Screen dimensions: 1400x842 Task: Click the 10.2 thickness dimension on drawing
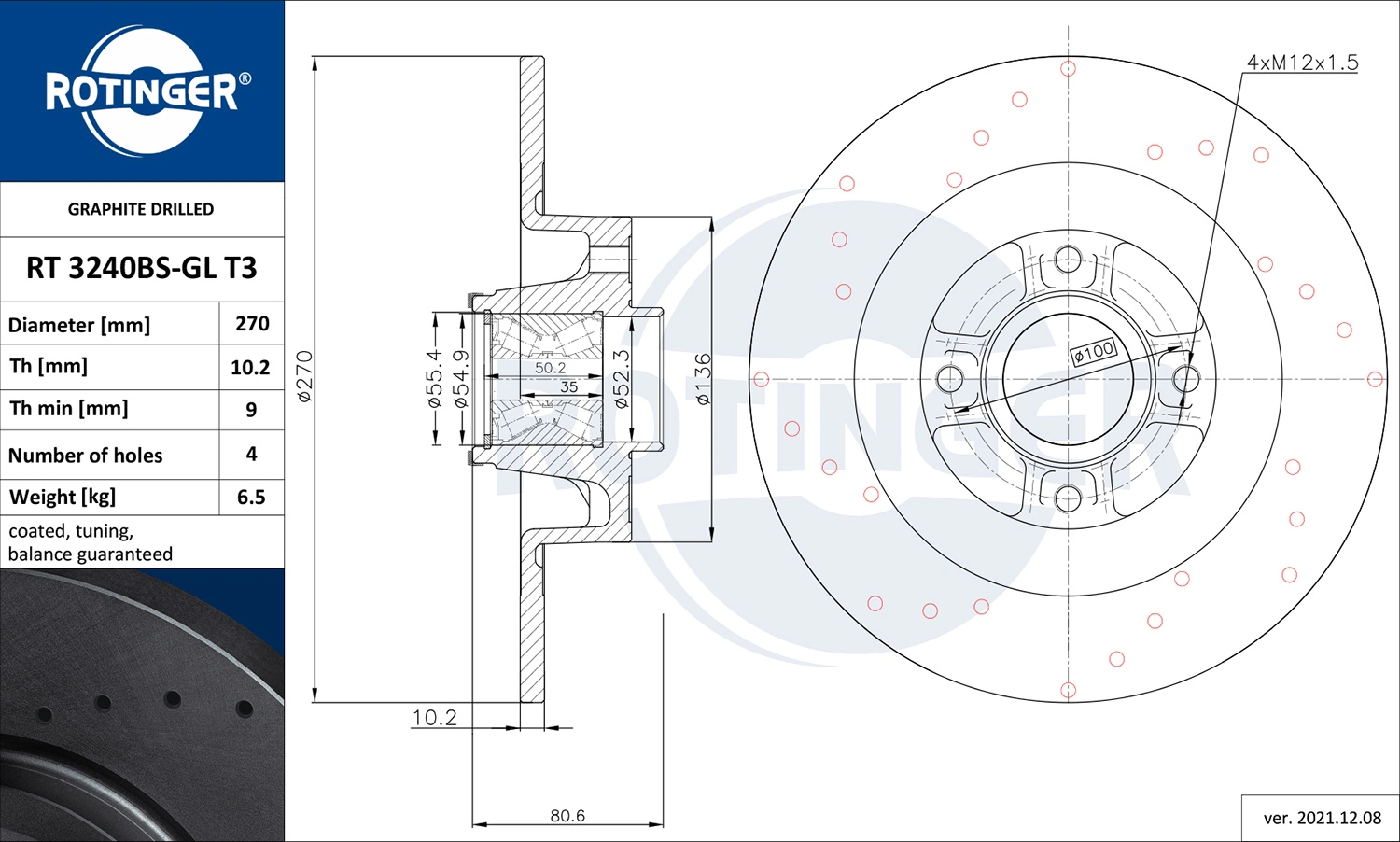tap(435, 717)
